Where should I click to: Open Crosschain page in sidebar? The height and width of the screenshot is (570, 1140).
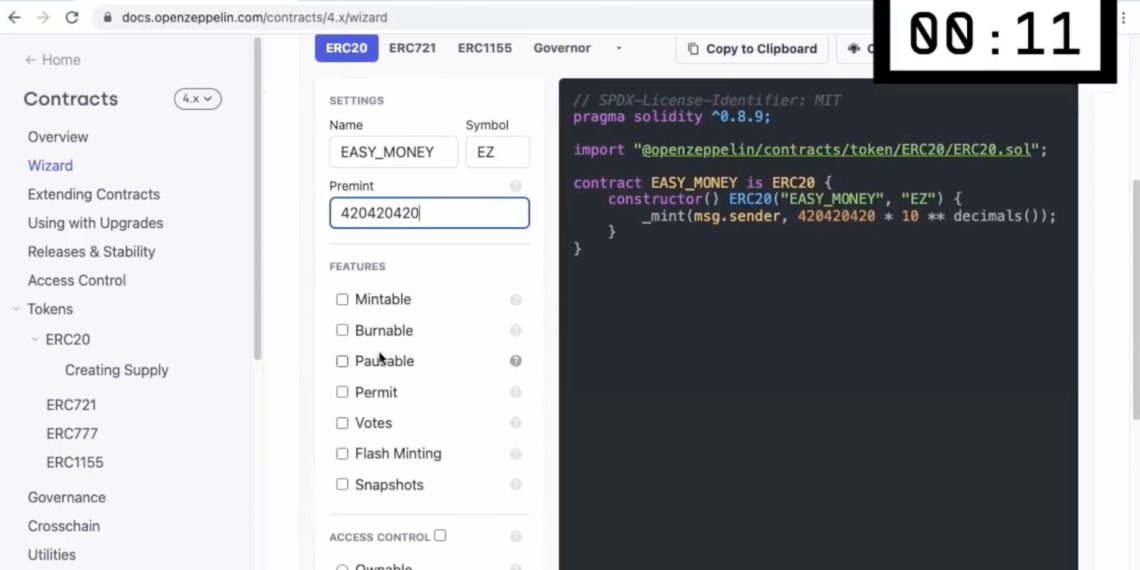tap(63, 526)
